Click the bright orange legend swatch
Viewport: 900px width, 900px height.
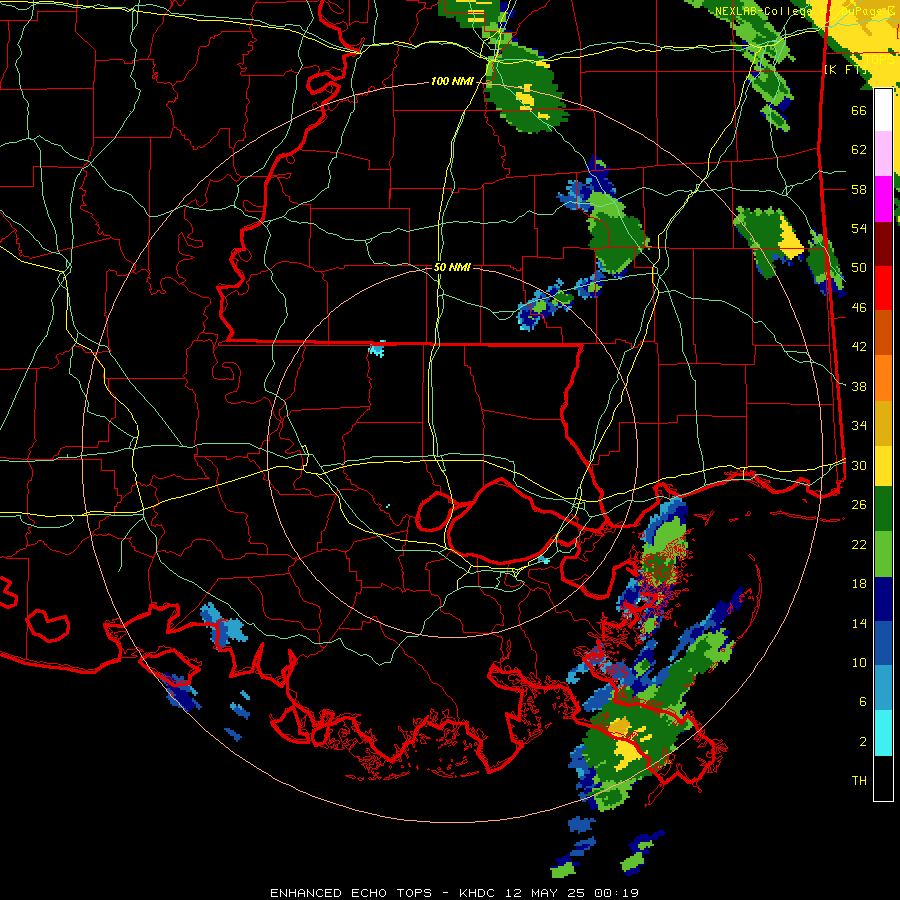click(x=883, y=378)
